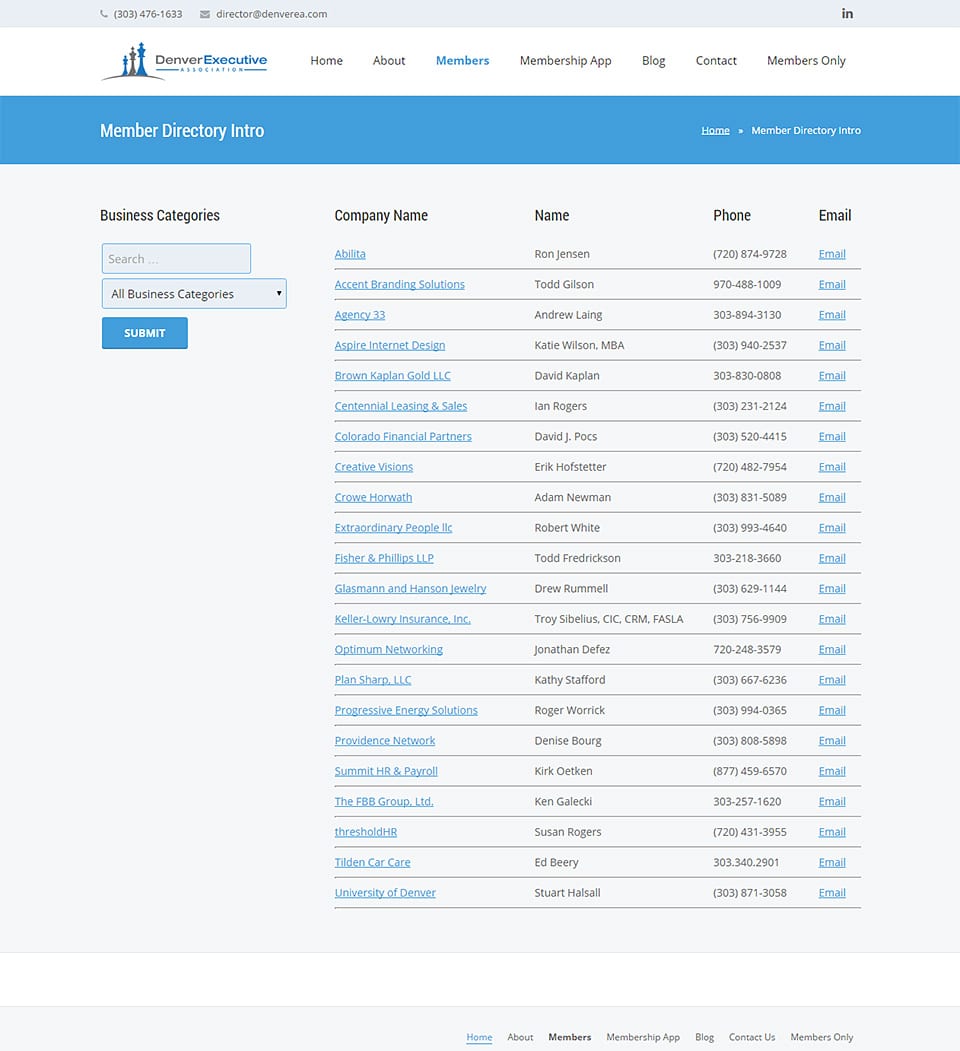Viewport: 960px width, 1051px height.
Task: Open Fisher & Phillips LLP link
Action: tap(384, 558)
